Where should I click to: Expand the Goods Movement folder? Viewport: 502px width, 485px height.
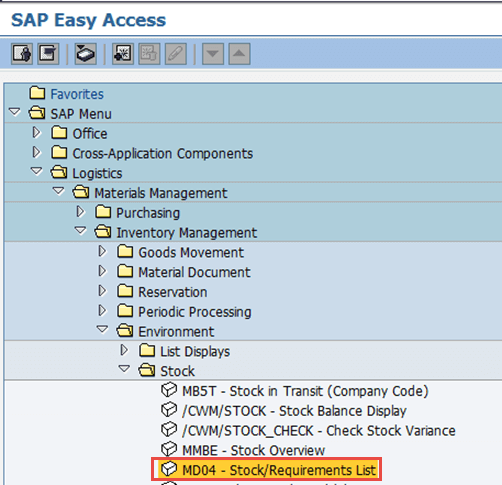[102, 252]
